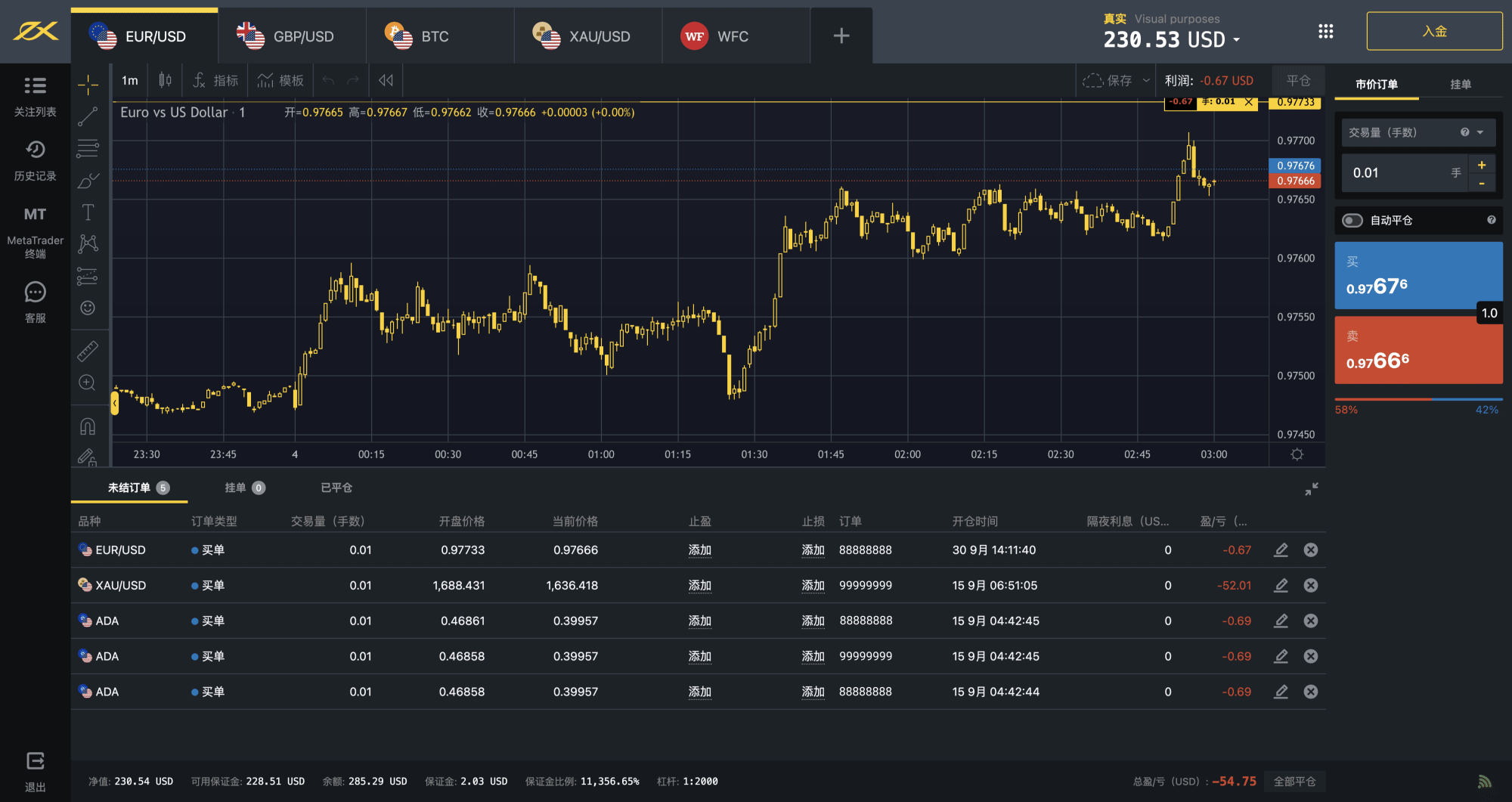Click the edit pencil for XAU/USD order
The height and width of the screenshot is (802, 1512).
pyautogui.click(x=1281, y=585)
